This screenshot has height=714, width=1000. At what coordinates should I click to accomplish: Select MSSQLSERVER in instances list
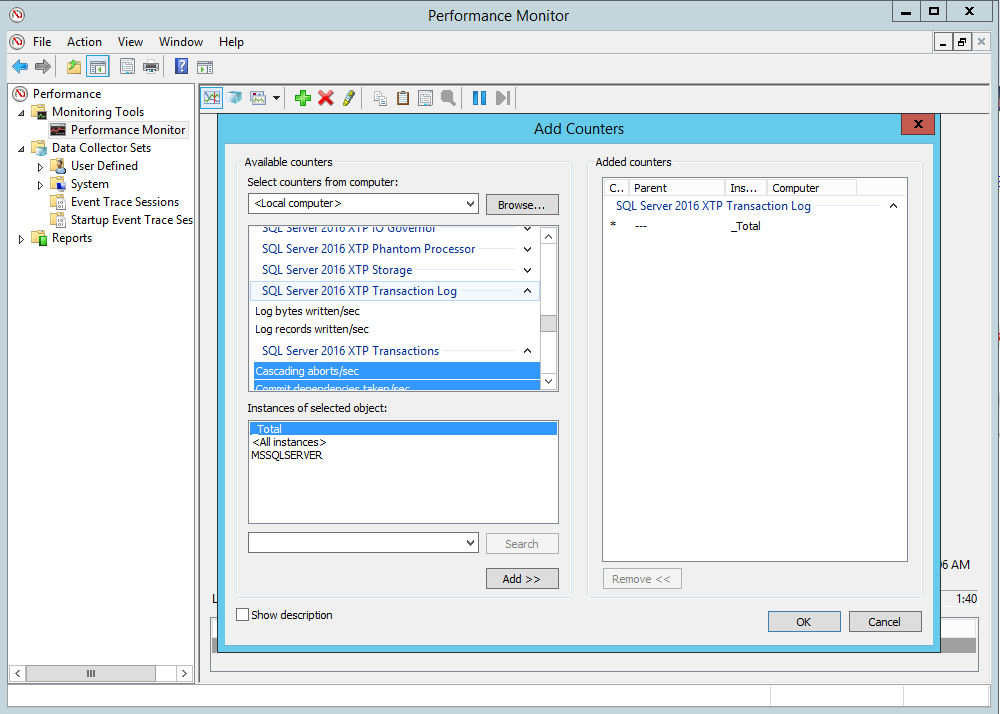click(x=287, y=455)
